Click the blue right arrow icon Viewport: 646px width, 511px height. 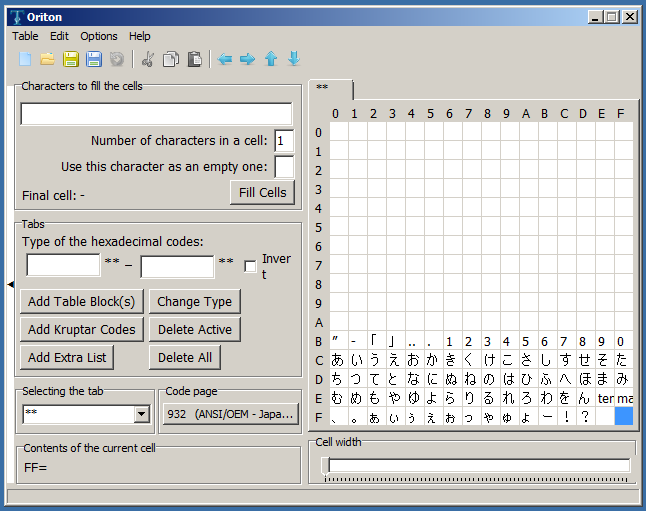coord(248,59)
